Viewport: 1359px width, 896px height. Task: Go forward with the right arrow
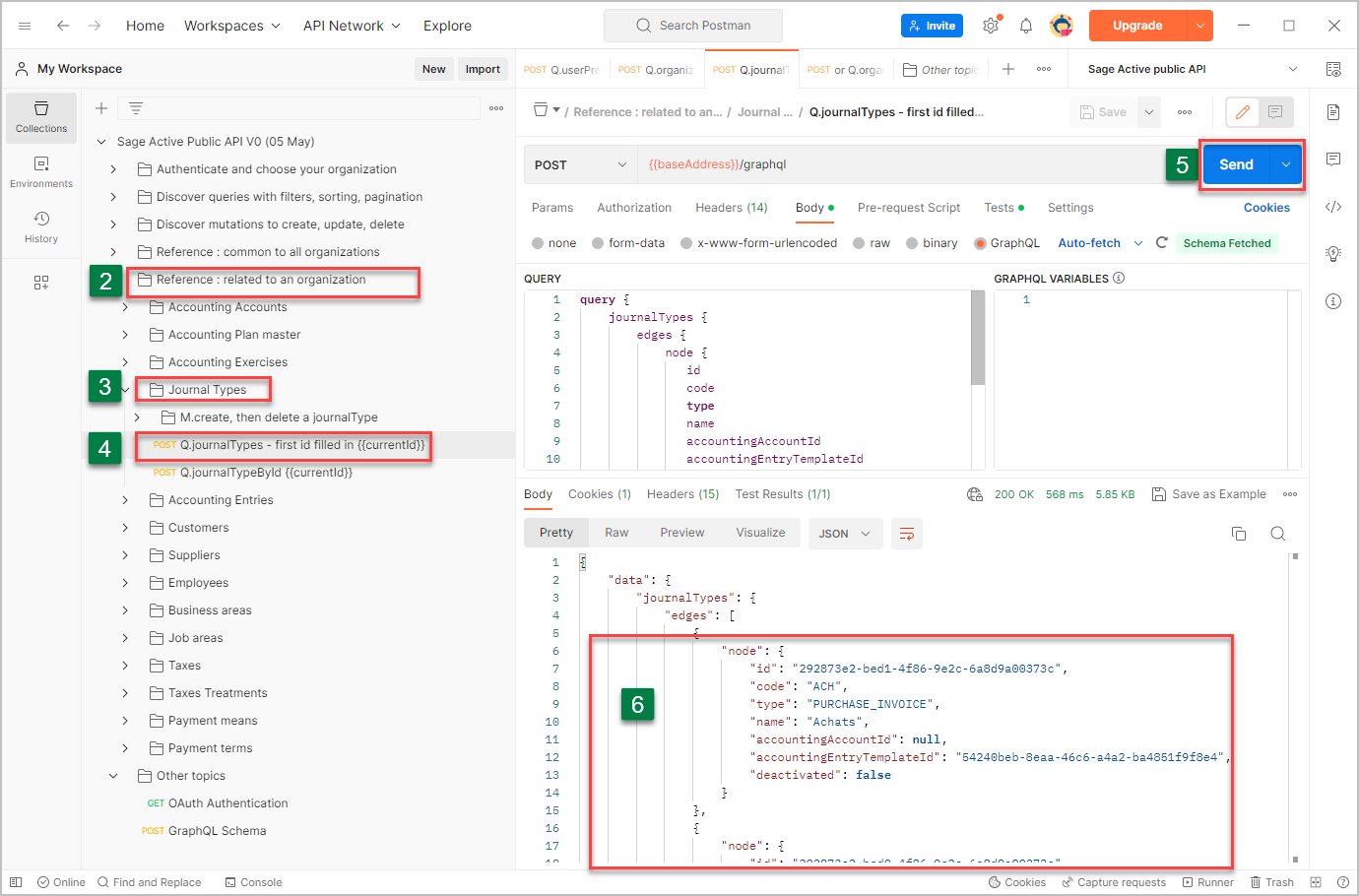[x=95, y=26]
